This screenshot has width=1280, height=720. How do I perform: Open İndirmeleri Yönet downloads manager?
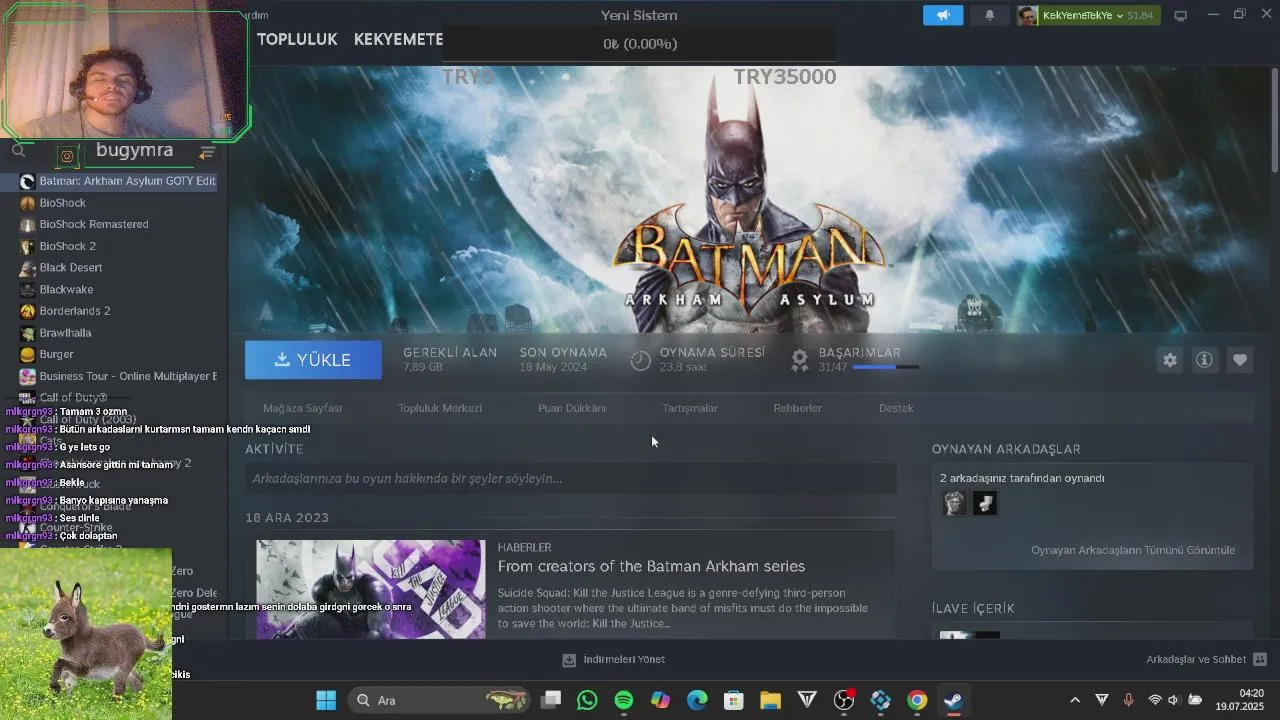coord(613,660)
